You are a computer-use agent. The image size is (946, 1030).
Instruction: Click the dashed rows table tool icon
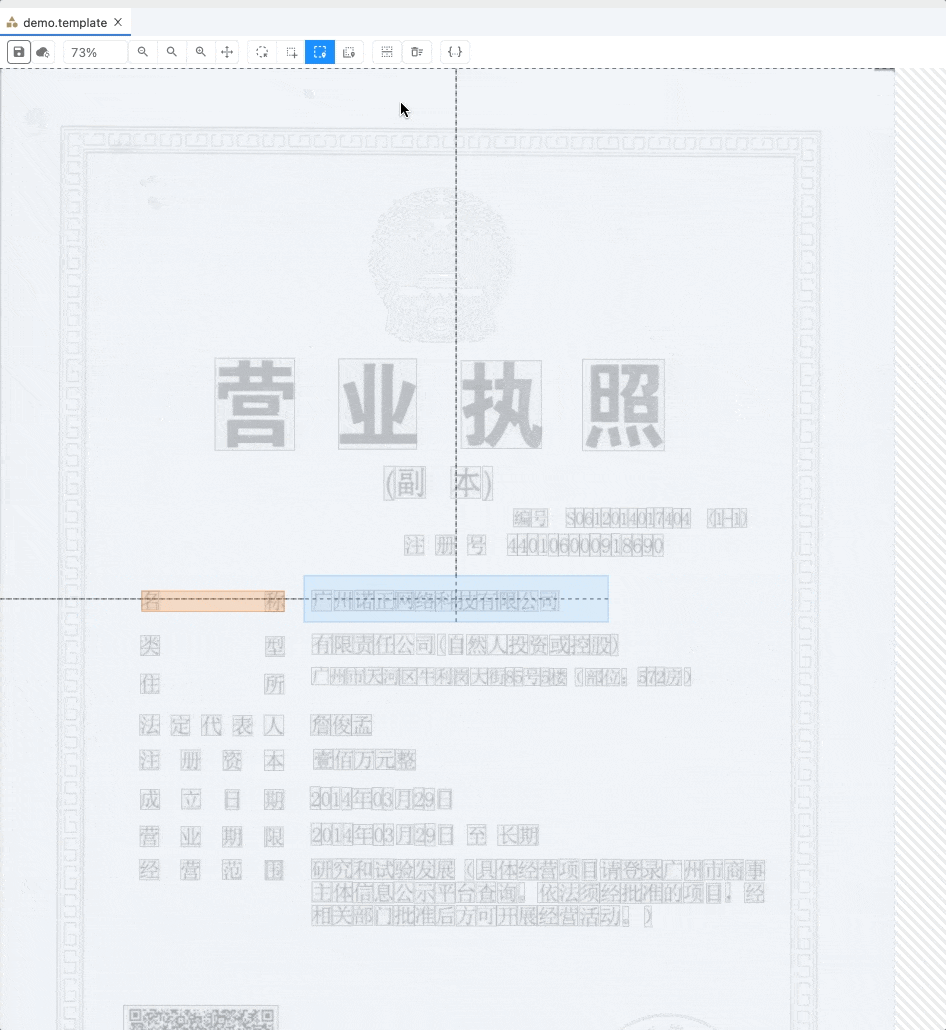tap(387, 52)
